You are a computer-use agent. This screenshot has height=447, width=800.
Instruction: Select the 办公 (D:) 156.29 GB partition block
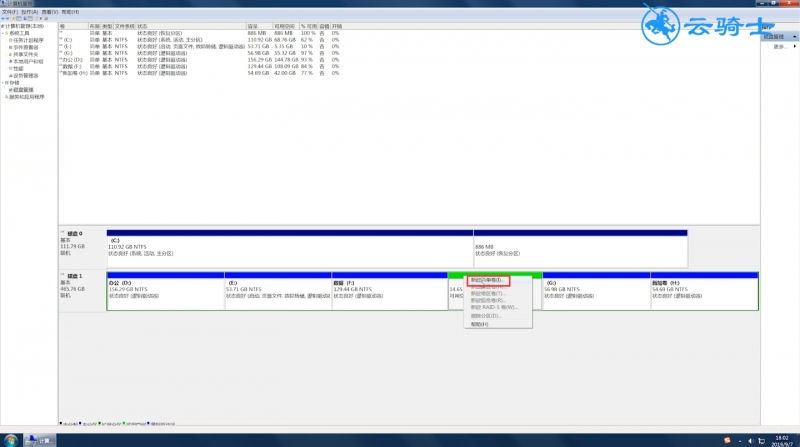(x=165, y=291)
